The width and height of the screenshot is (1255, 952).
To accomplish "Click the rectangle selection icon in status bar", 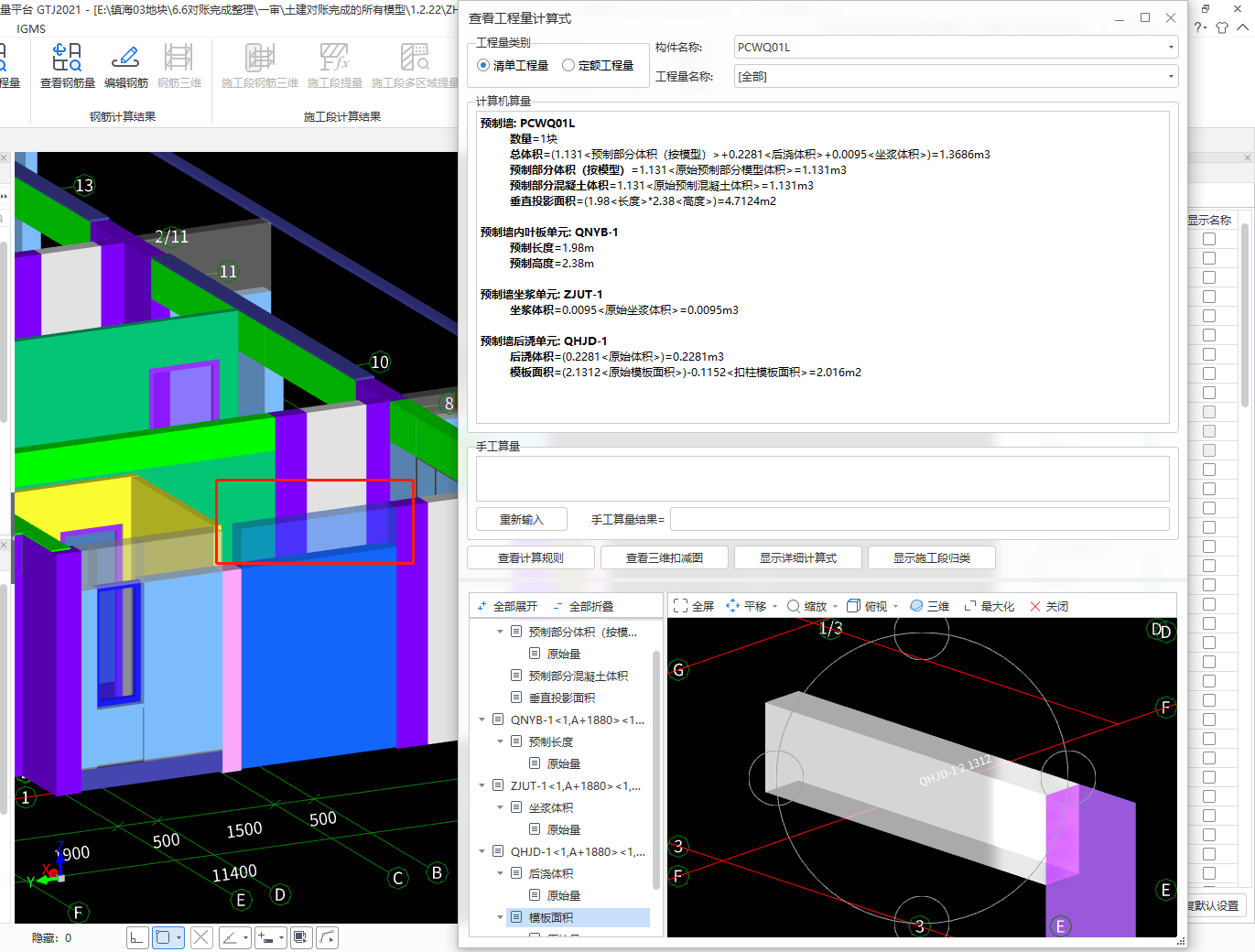I will (163, 937).
